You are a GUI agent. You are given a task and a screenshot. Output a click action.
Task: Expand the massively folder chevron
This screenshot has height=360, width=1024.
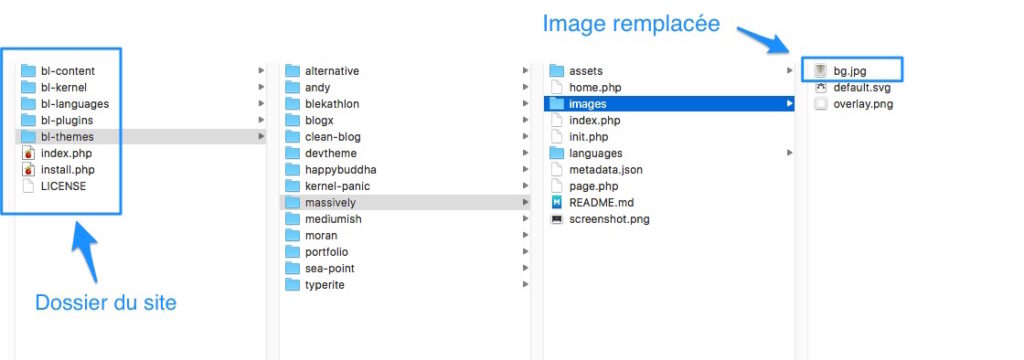pyautogui.click(x=526, y=203)
